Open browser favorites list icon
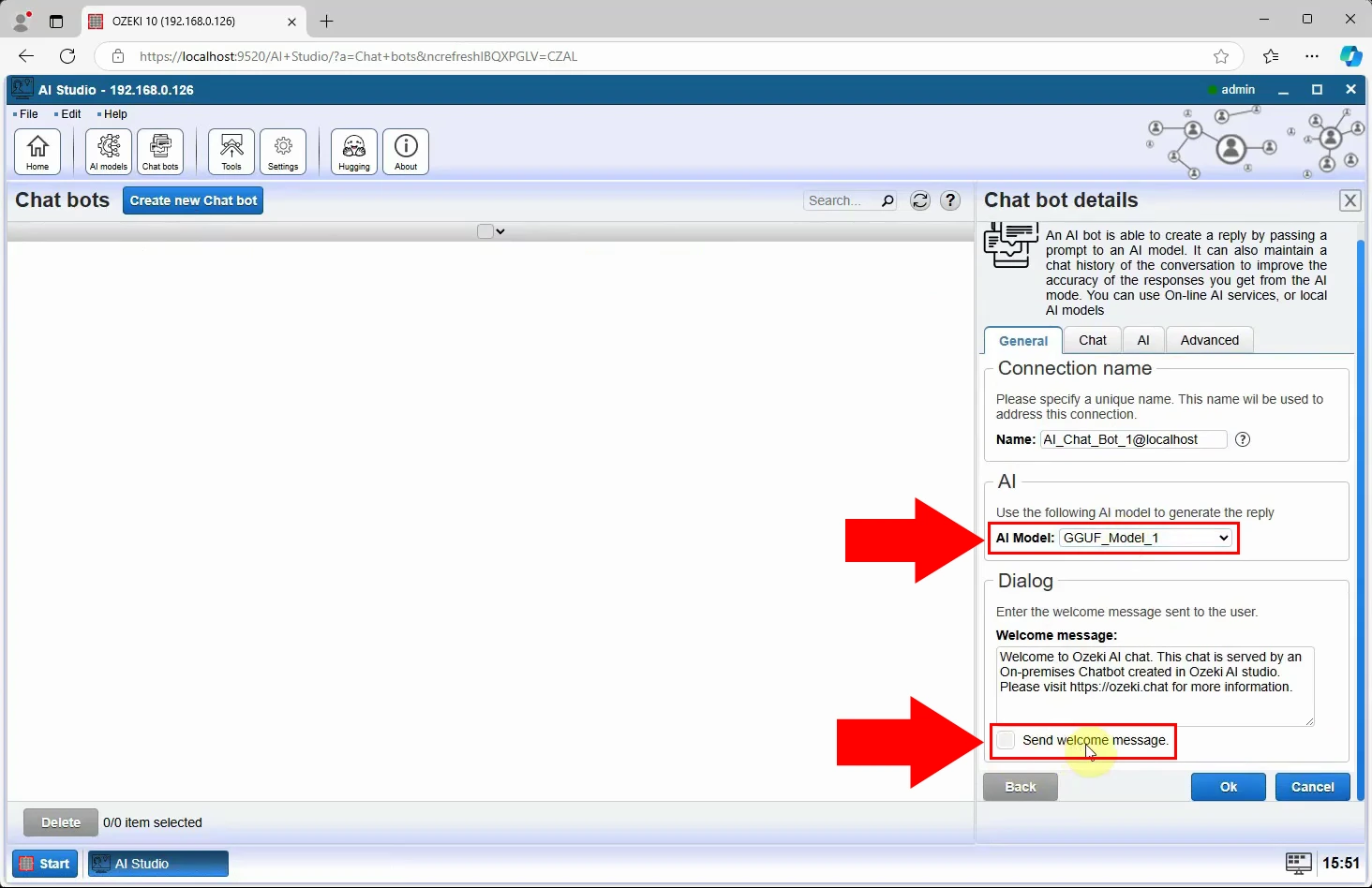The height and width of the screenshot is (888, 1372). (x=1271, y=56)
